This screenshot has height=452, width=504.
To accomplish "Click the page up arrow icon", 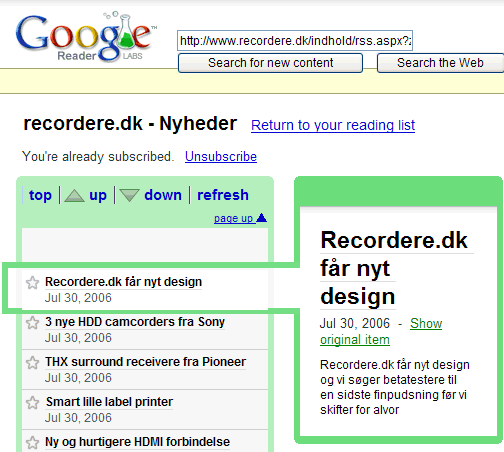I will point(262,218).
